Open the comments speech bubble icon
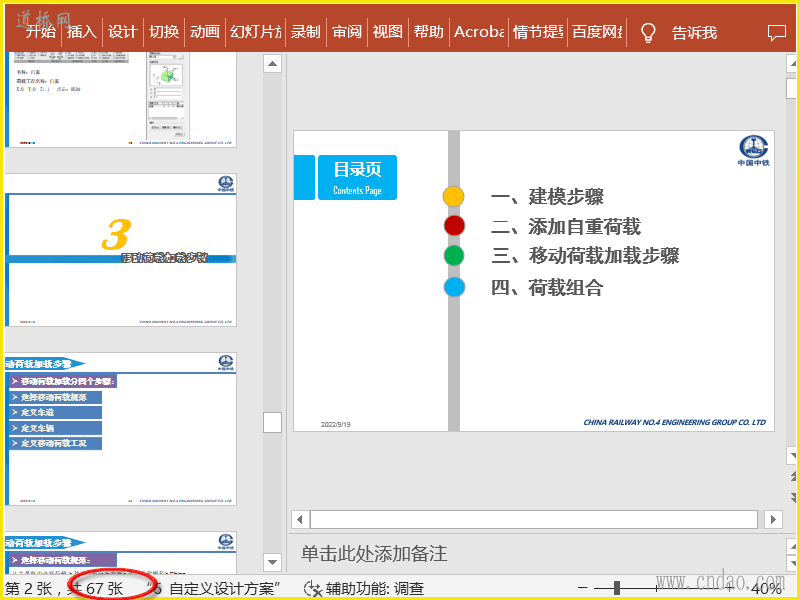 tap(777, 33)
